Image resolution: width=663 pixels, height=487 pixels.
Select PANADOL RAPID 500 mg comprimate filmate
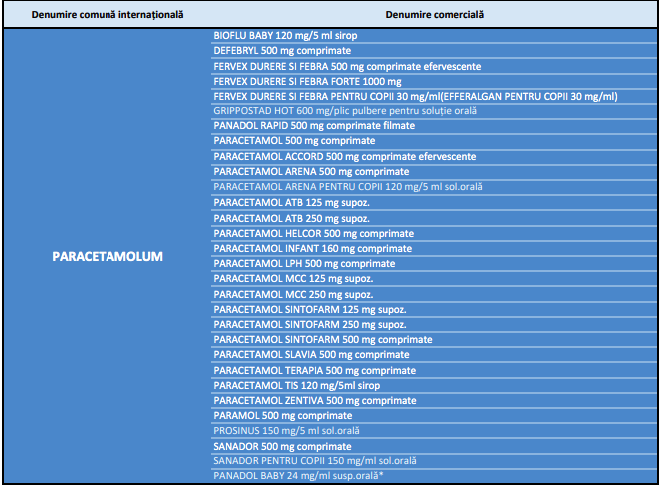[434, 126]
